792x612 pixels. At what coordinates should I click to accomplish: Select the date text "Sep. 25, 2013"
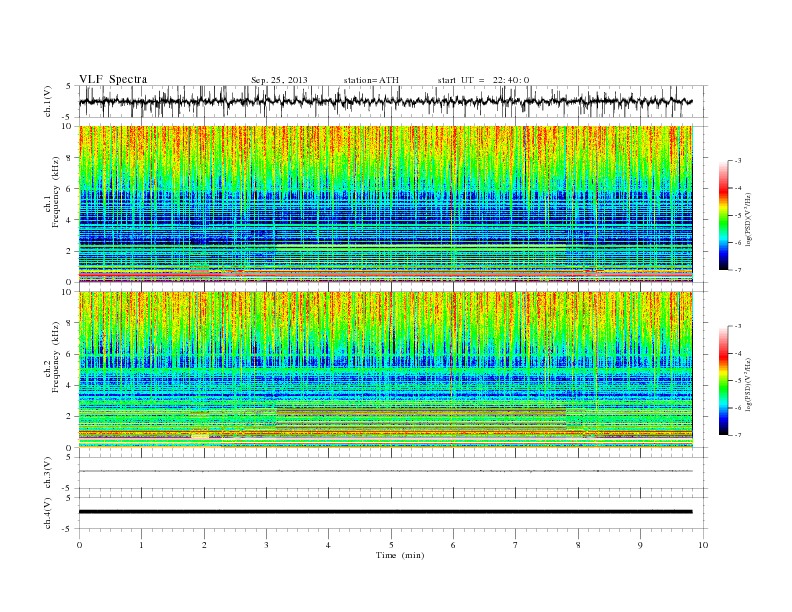tap(279, 80)
